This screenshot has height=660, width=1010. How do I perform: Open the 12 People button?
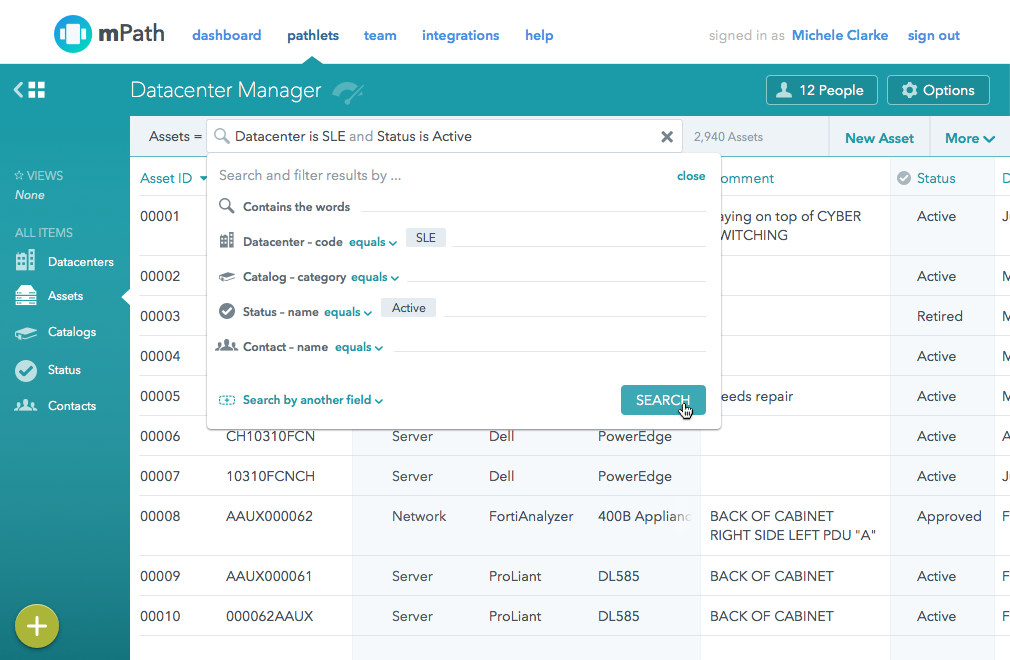821,90
